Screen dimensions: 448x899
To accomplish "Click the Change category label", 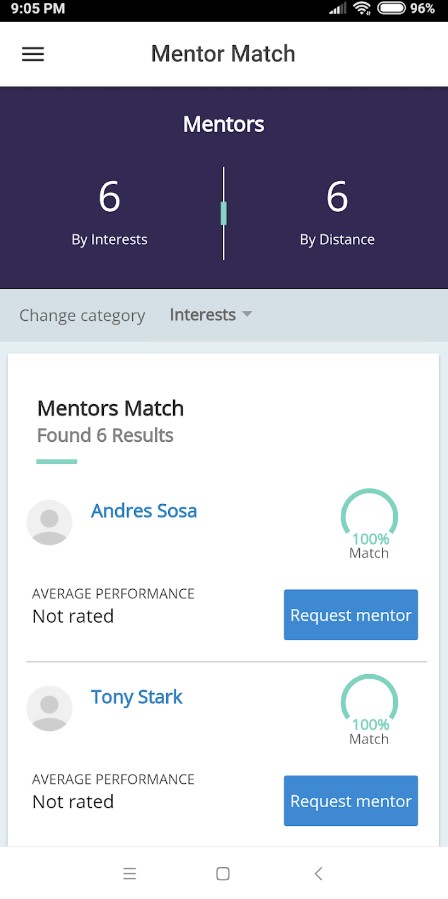I will pos(82,315).
